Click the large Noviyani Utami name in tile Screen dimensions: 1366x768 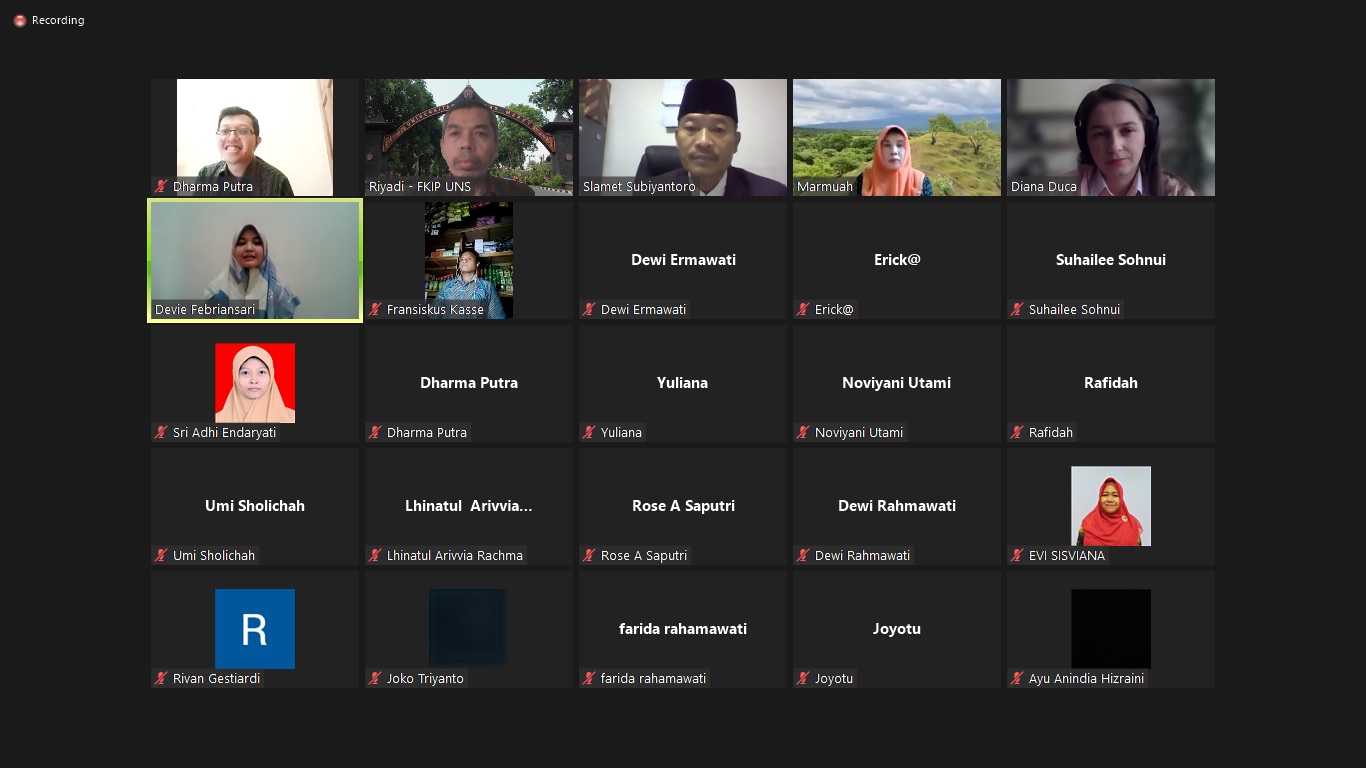(x=896, y=383)
